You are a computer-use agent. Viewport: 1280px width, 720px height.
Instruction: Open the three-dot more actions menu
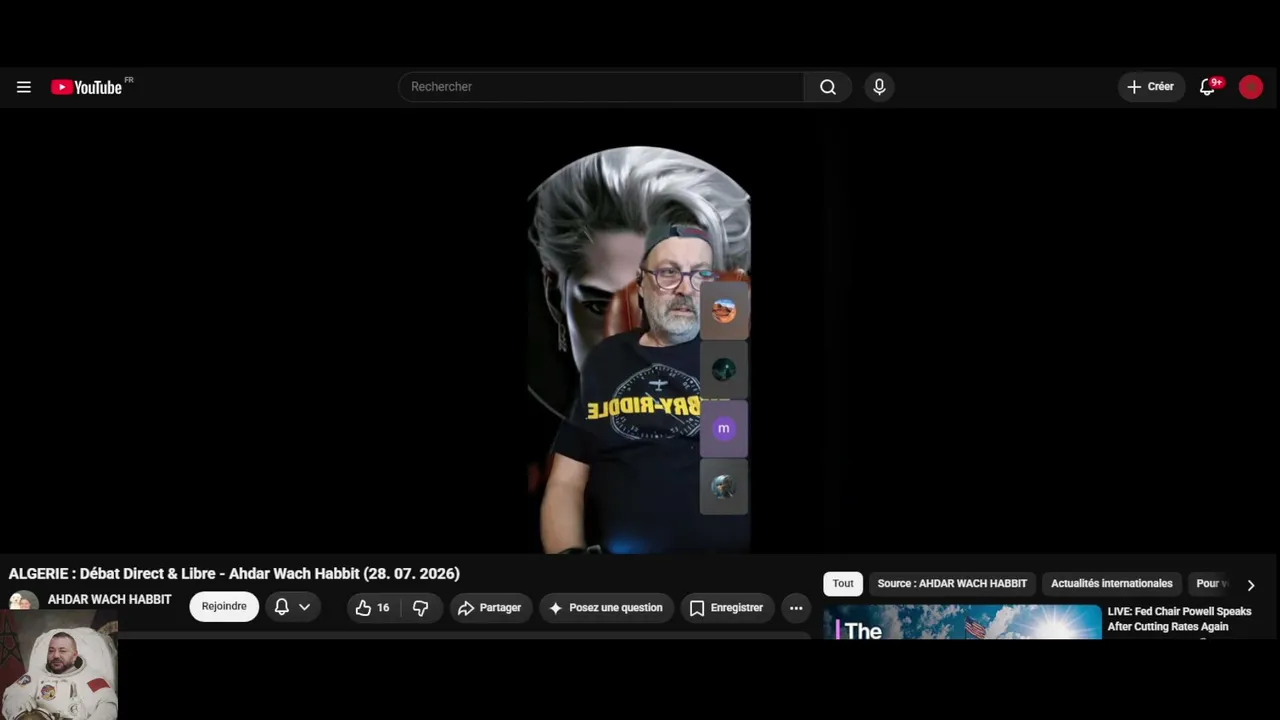click(796, 608)
